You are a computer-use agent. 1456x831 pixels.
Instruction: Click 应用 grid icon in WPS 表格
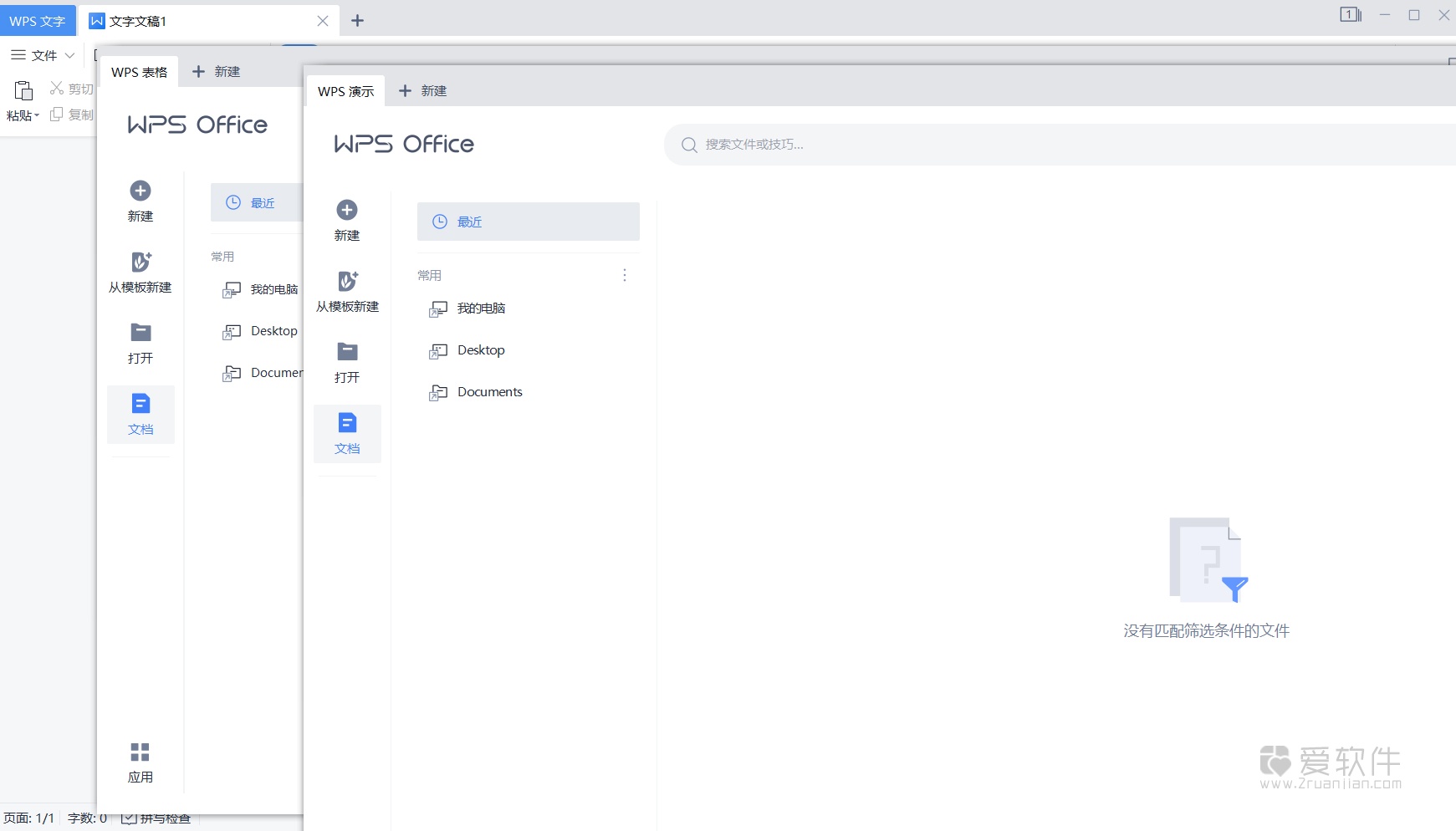140,752
